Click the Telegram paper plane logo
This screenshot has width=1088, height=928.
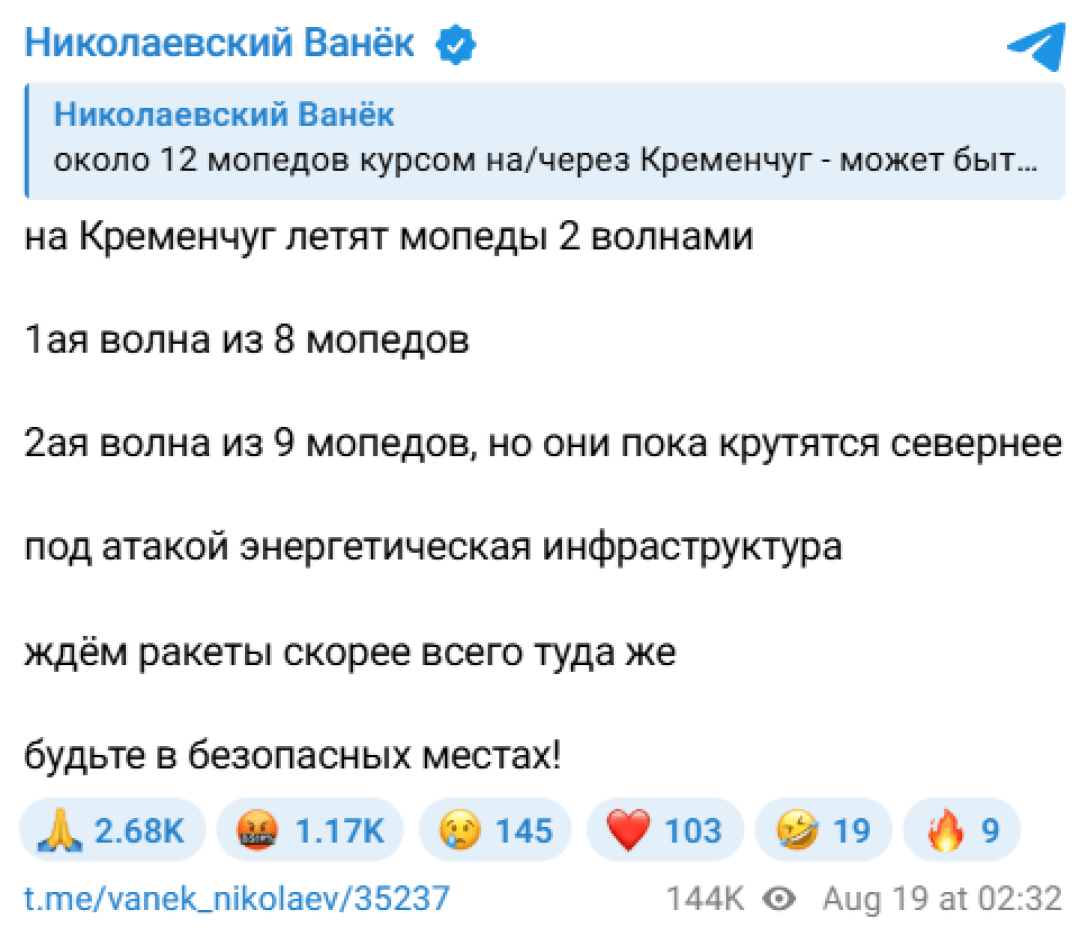pos(1035,46)
